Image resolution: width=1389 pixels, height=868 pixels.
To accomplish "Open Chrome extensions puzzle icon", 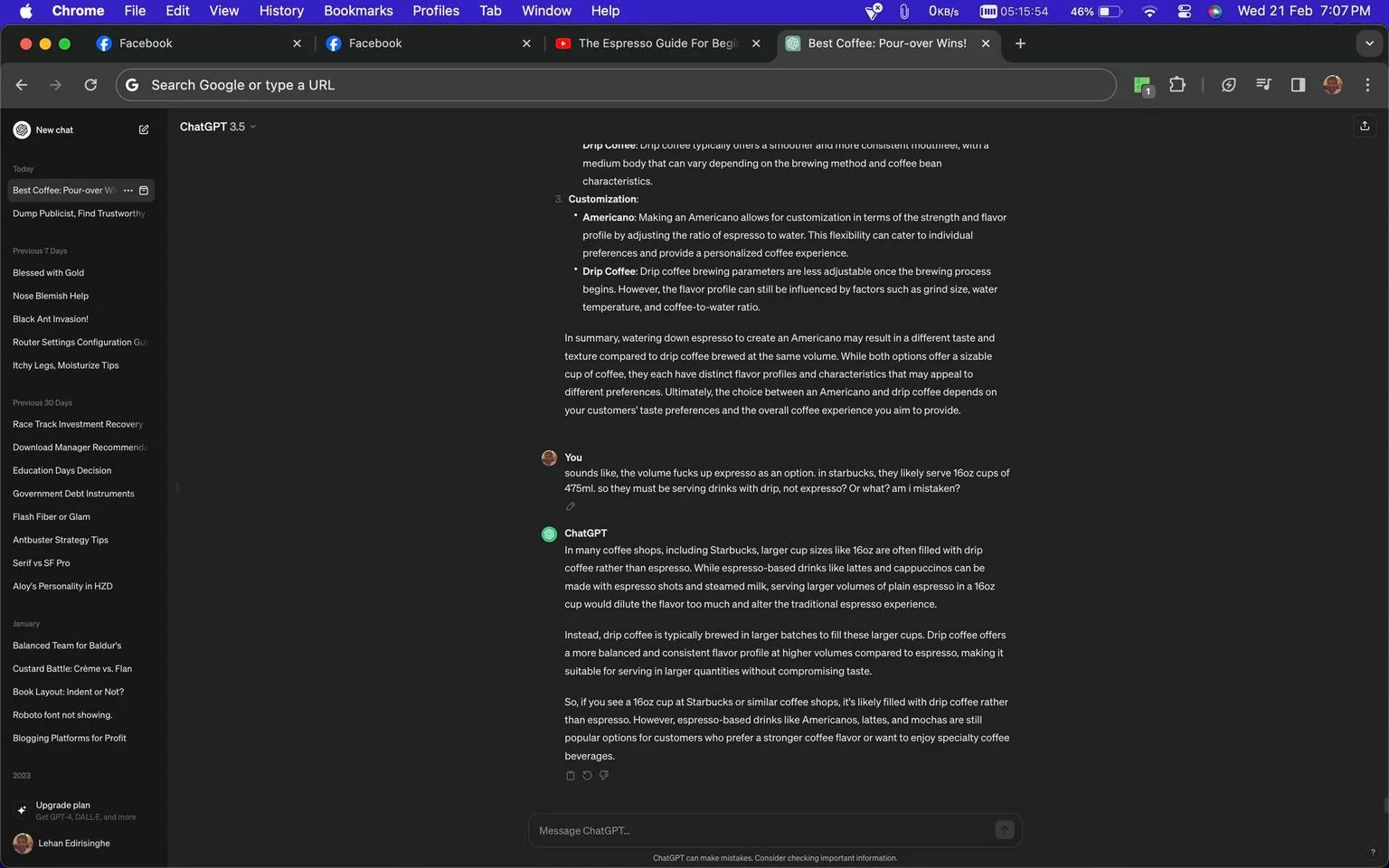I will point(1176,85).
